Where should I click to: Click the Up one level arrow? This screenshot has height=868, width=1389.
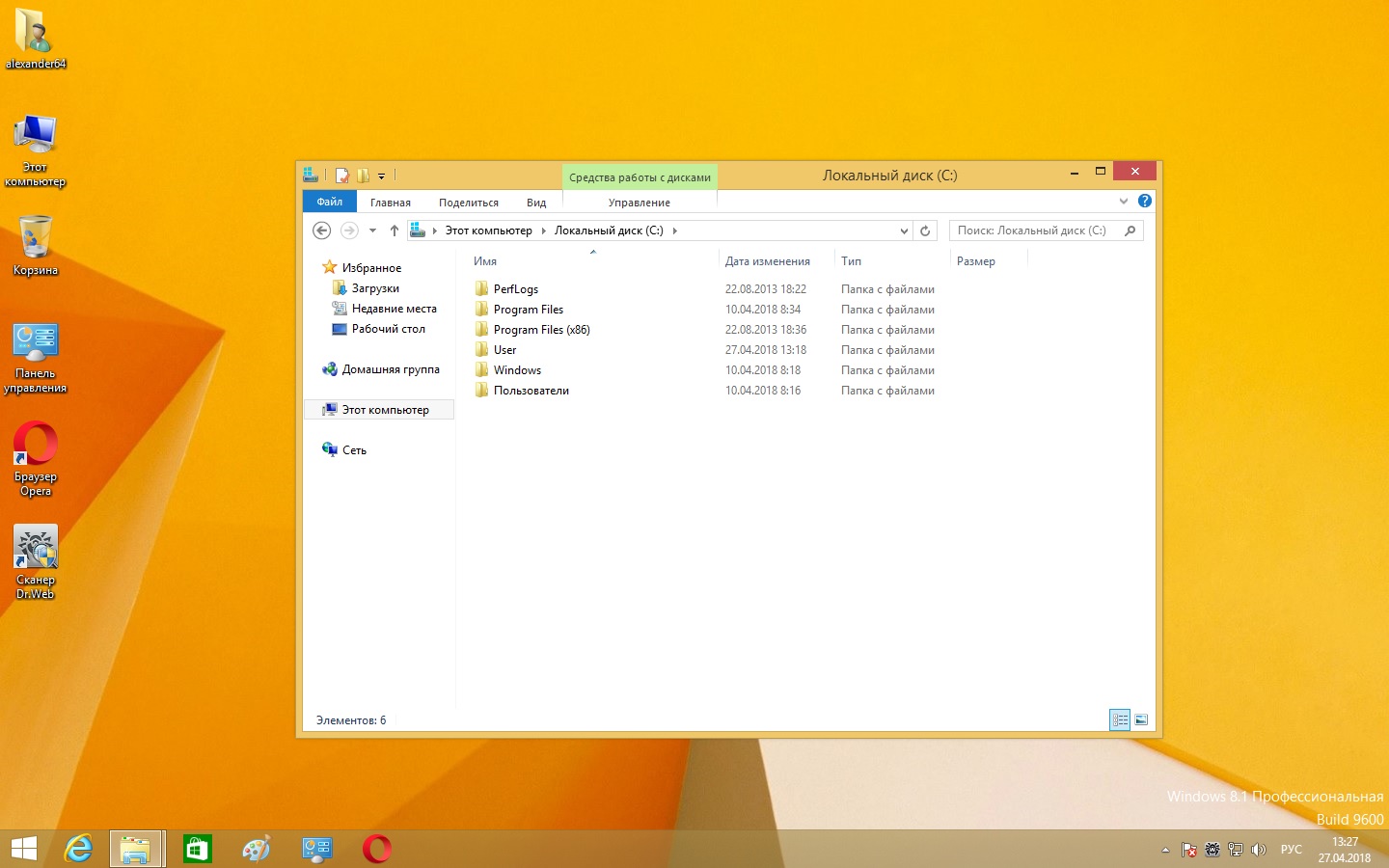(394, 231)
